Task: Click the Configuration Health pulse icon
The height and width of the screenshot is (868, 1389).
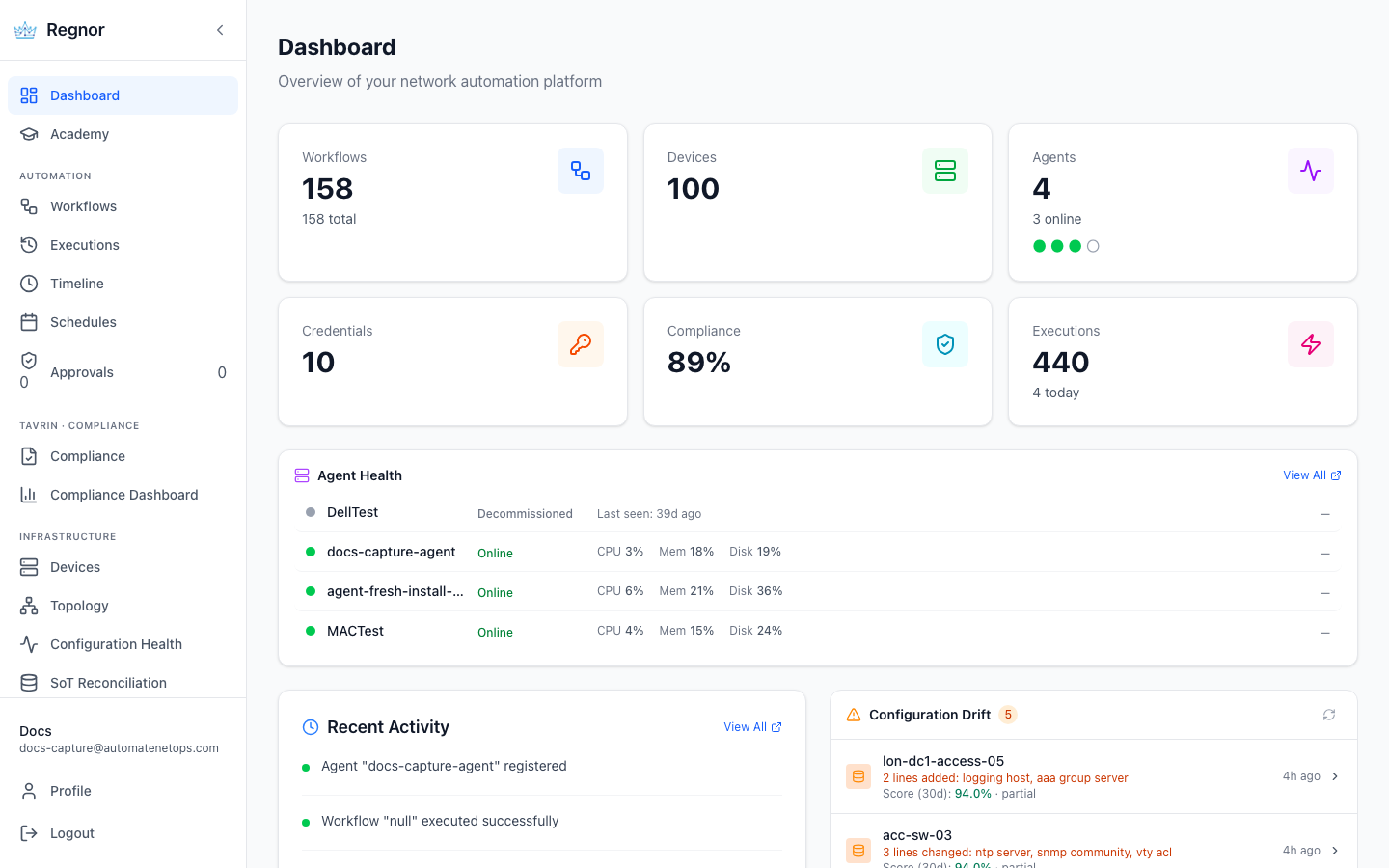Action: (x=29, y=644)
